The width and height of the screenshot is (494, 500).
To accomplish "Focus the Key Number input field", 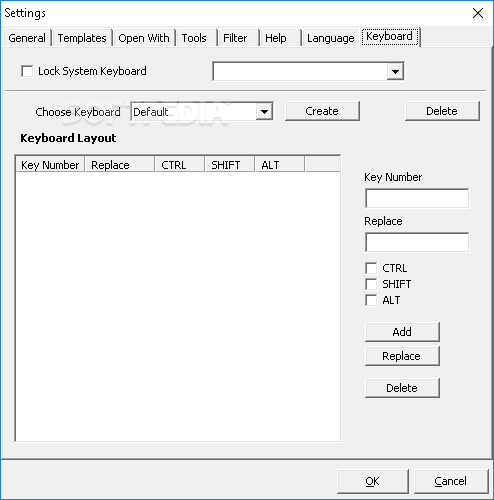I will tap(417, 198).
